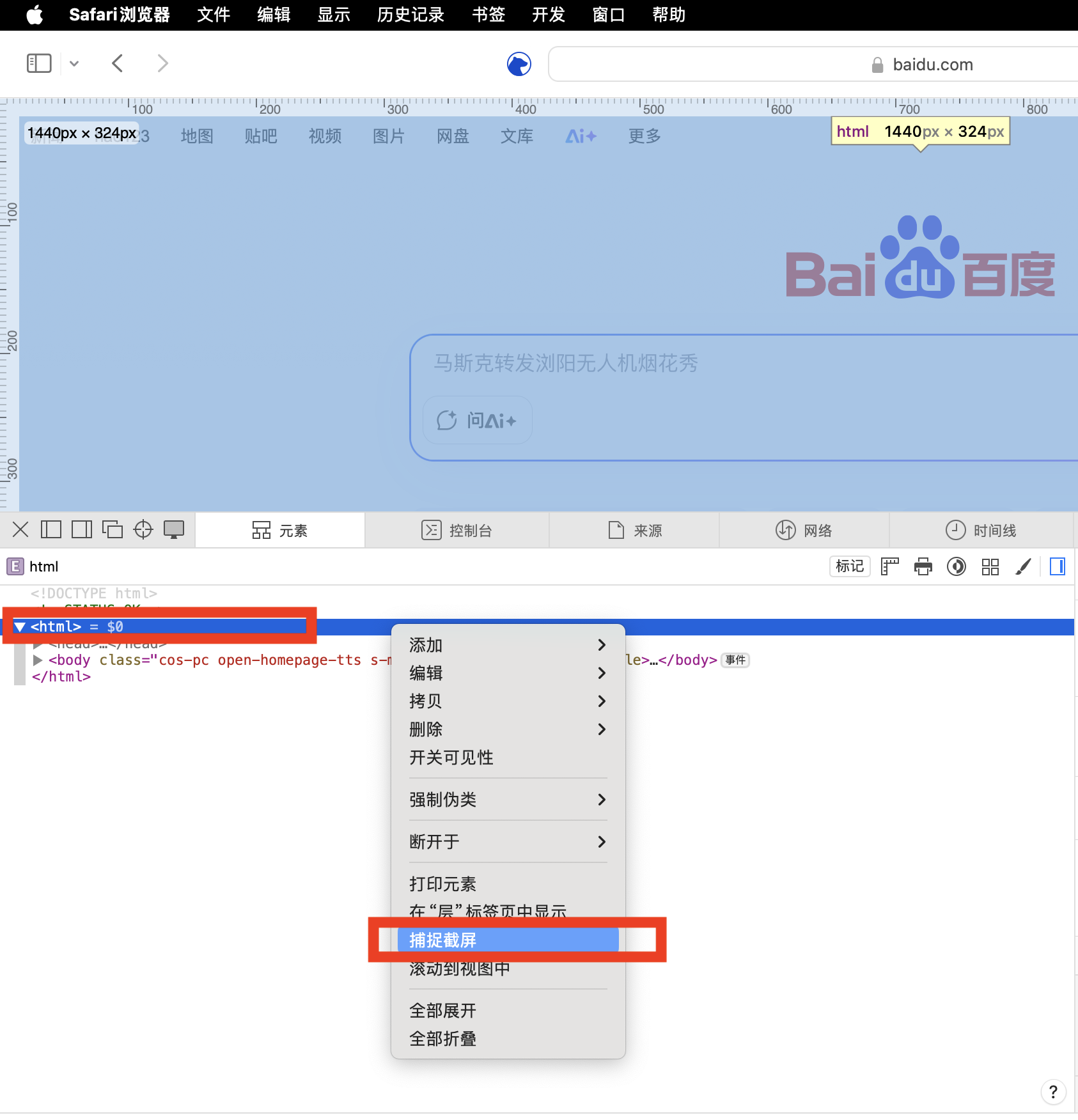Screen dimensions: 1078x1120
Task: Click the 事件 badge on body
Action: (735, 660)
